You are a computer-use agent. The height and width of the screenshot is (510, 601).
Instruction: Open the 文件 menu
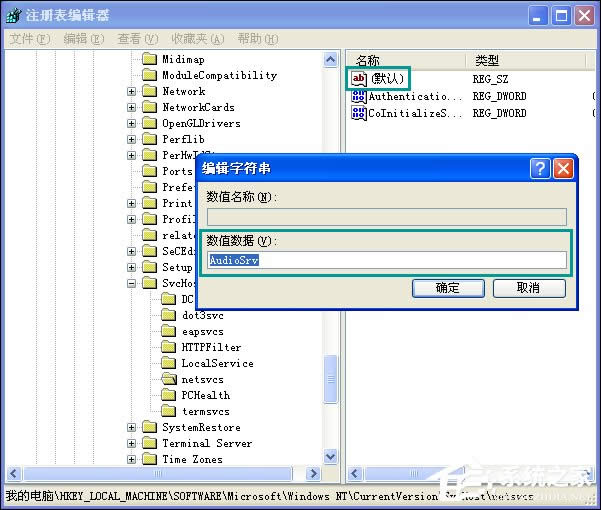(x=29, y=39)
